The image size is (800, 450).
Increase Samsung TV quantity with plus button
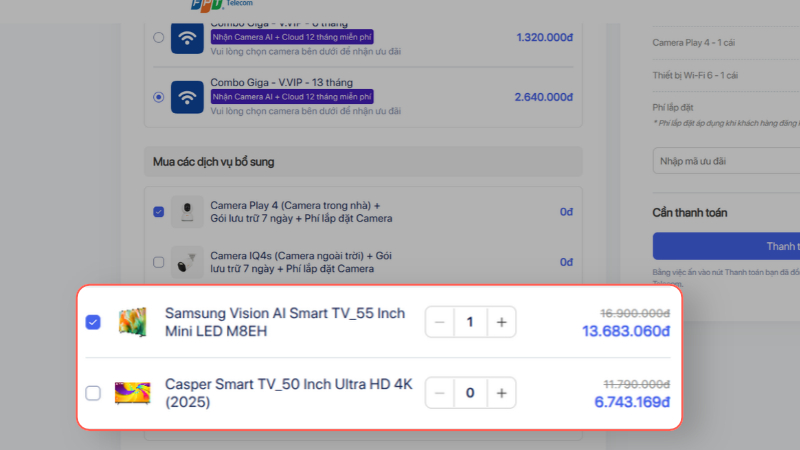(x=502, y=322)
